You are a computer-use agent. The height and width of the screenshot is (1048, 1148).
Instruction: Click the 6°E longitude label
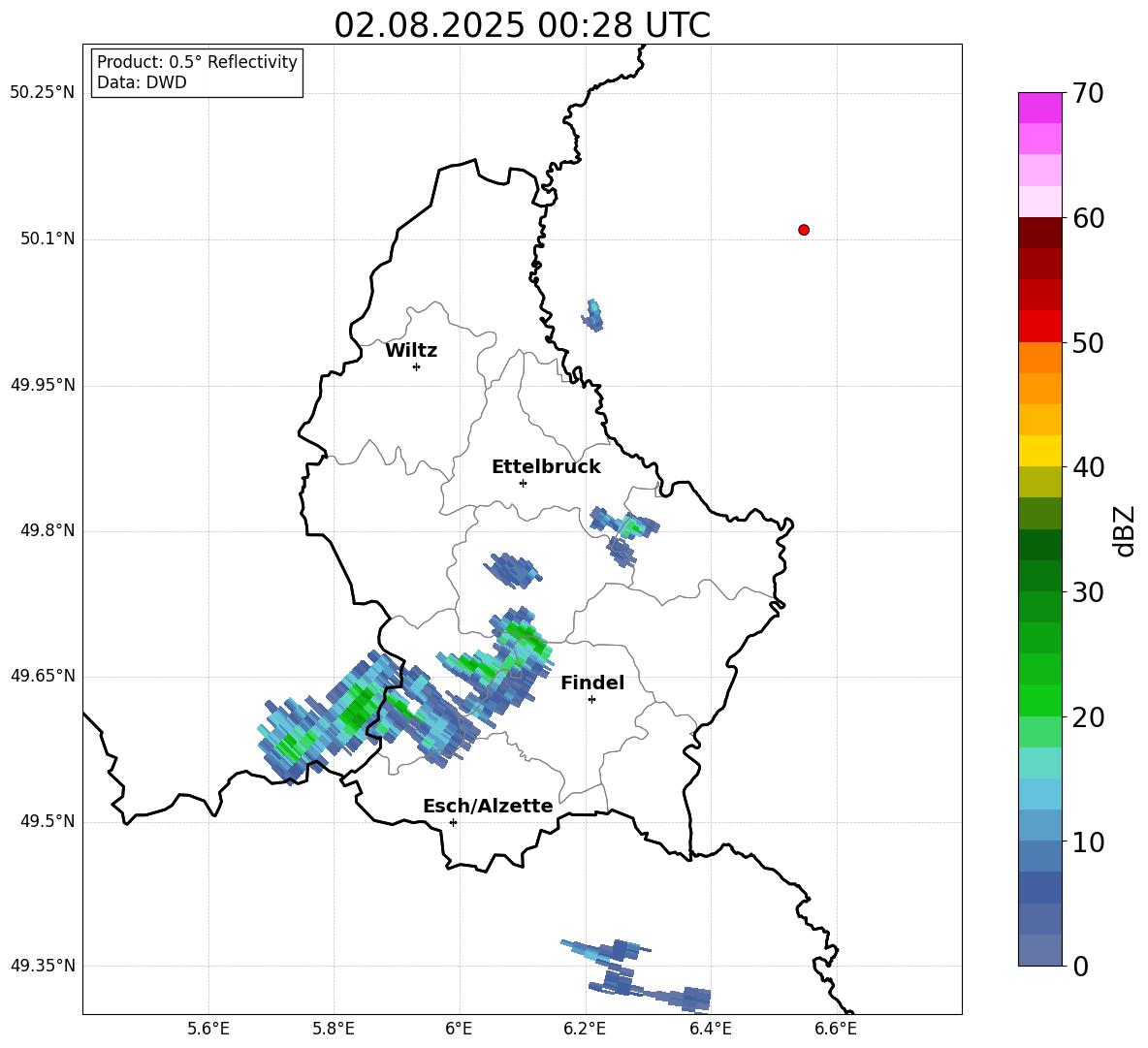click(459, 1029)
